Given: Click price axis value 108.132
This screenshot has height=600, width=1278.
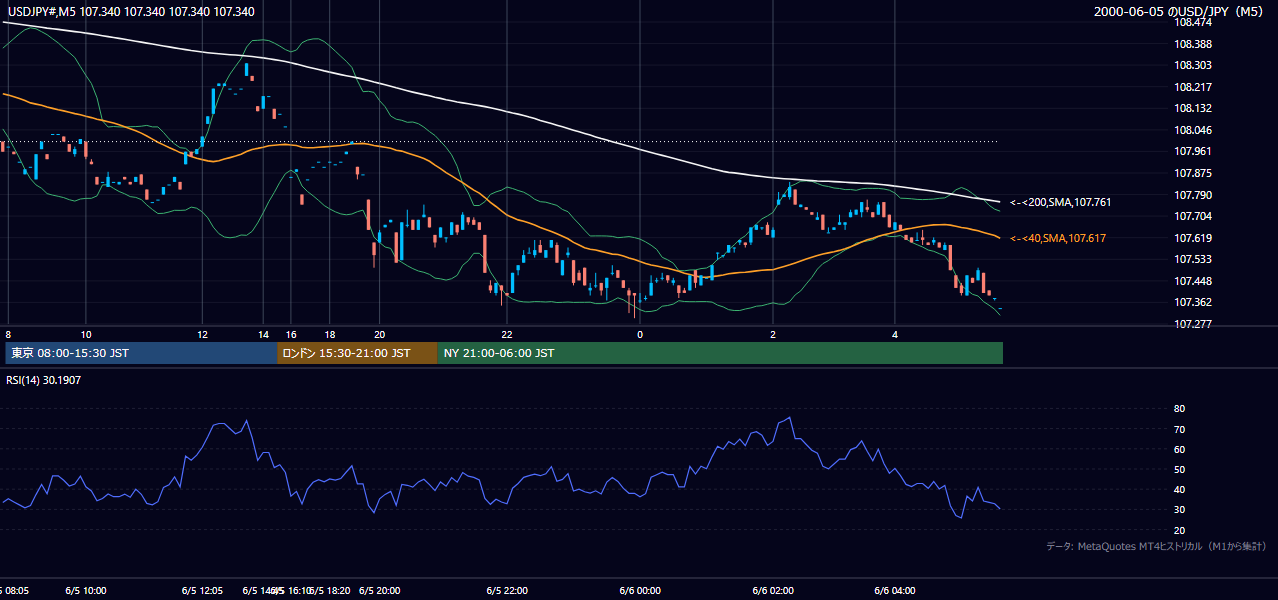Looking at the screenshot, I should point(1192,109).
